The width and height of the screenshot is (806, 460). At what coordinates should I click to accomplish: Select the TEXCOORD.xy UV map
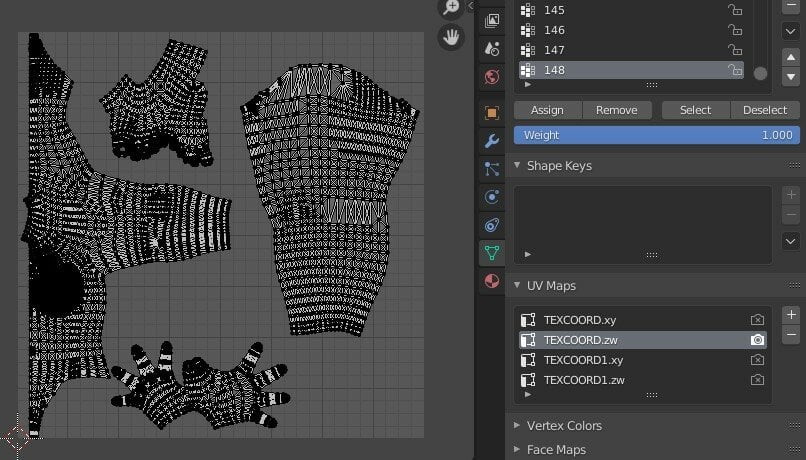tap(643, 320)
